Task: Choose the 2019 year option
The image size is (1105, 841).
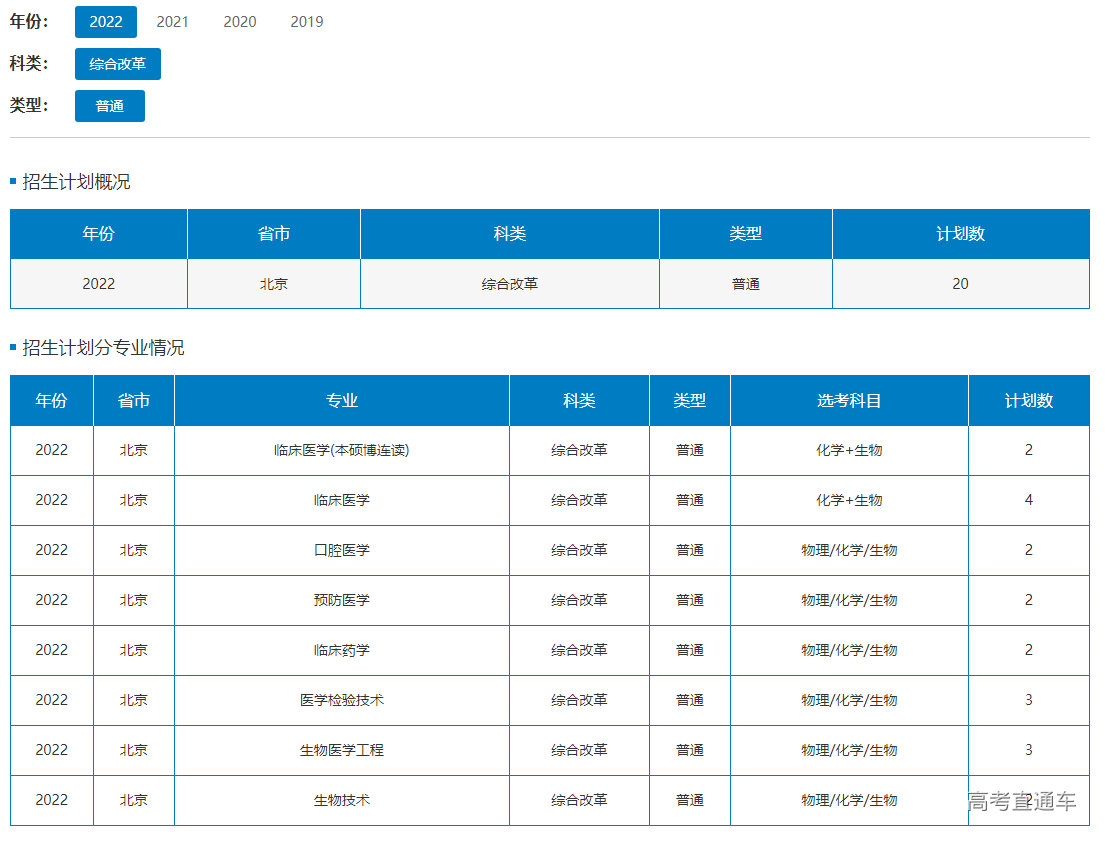Action: click(306, 22)
